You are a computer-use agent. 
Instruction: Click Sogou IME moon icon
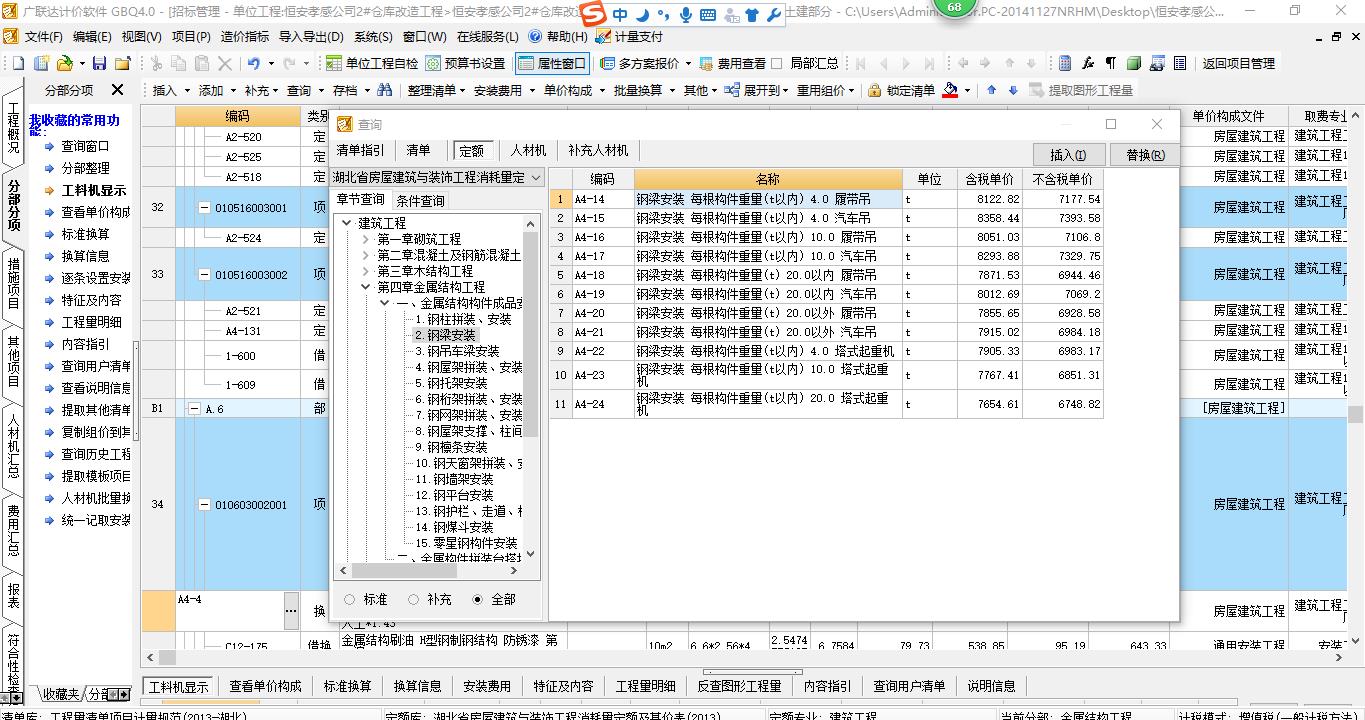(641, 15)
